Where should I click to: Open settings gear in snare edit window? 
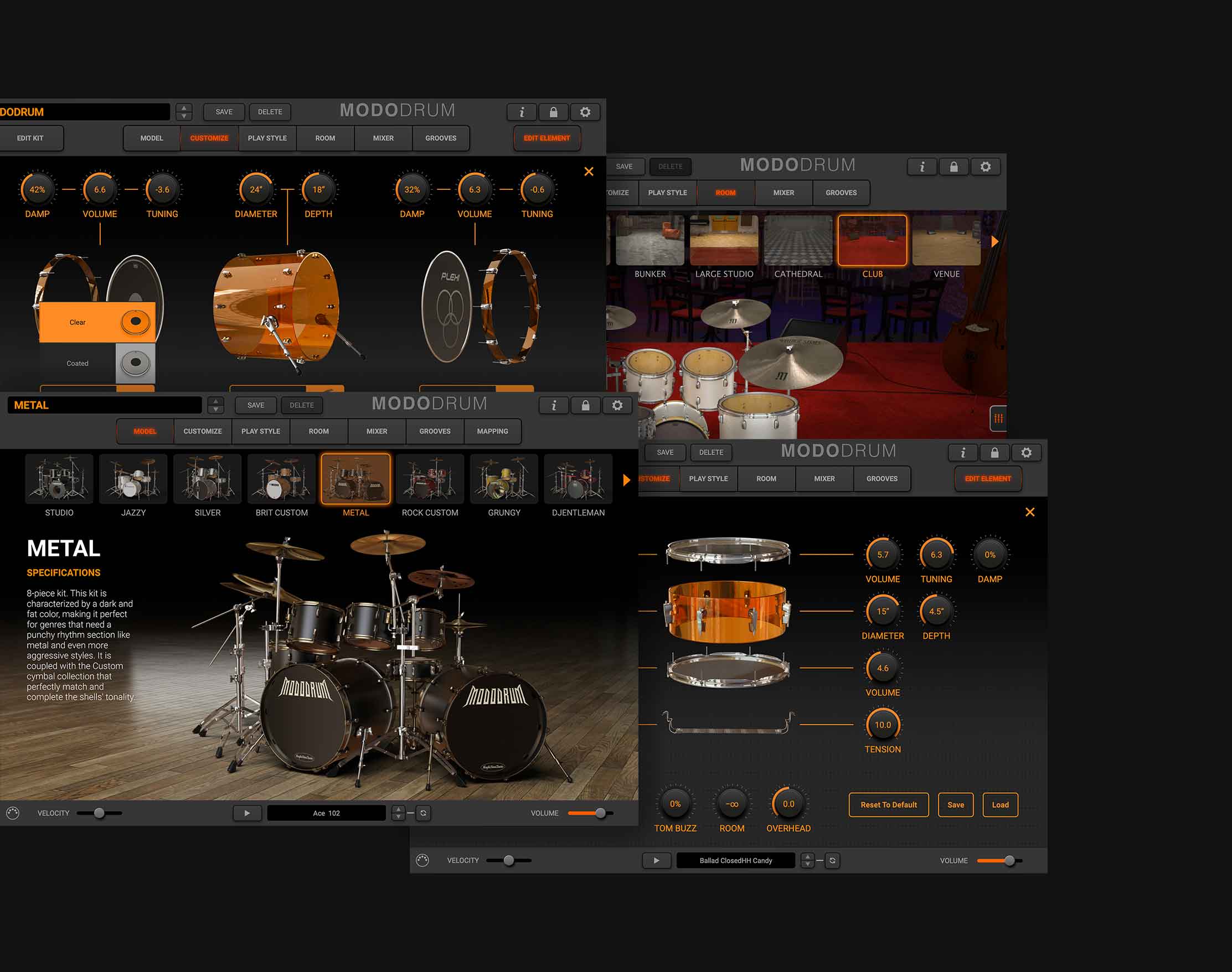(x=1027, y=452)
